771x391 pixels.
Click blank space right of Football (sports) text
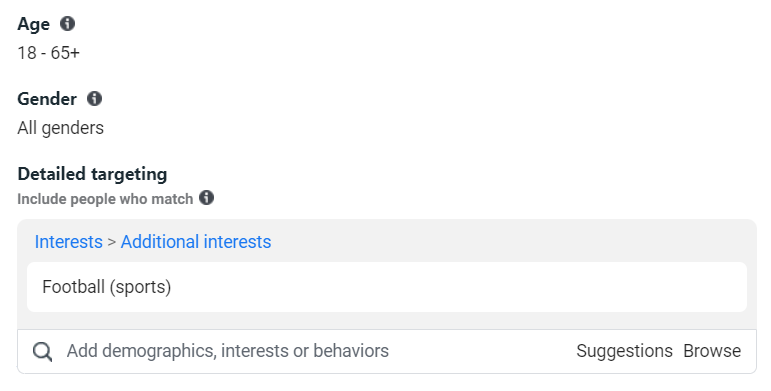coord(457,287)
